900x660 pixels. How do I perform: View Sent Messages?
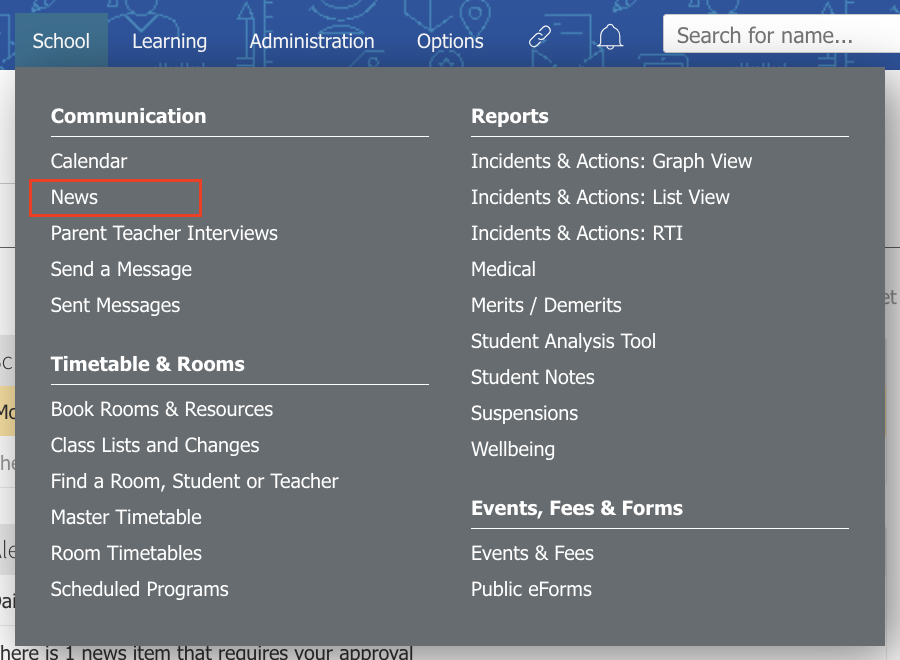115,305
